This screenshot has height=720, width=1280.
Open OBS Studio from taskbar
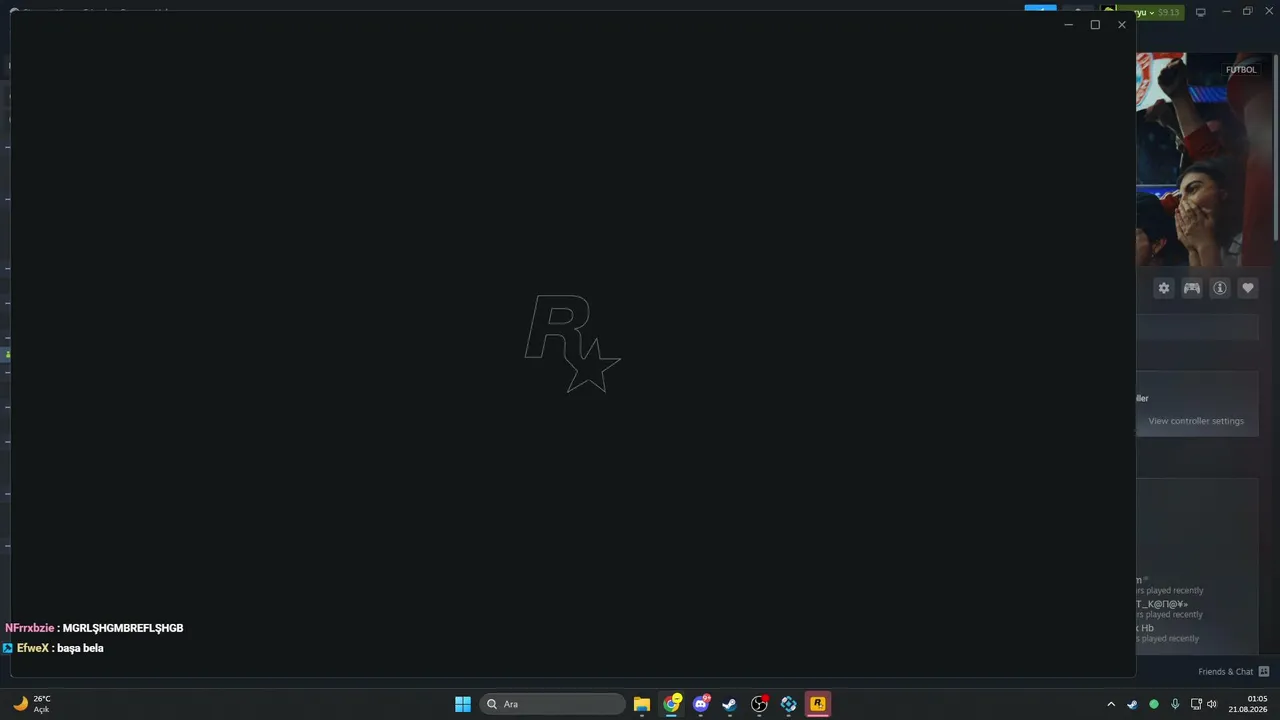[x=759, y=704]
